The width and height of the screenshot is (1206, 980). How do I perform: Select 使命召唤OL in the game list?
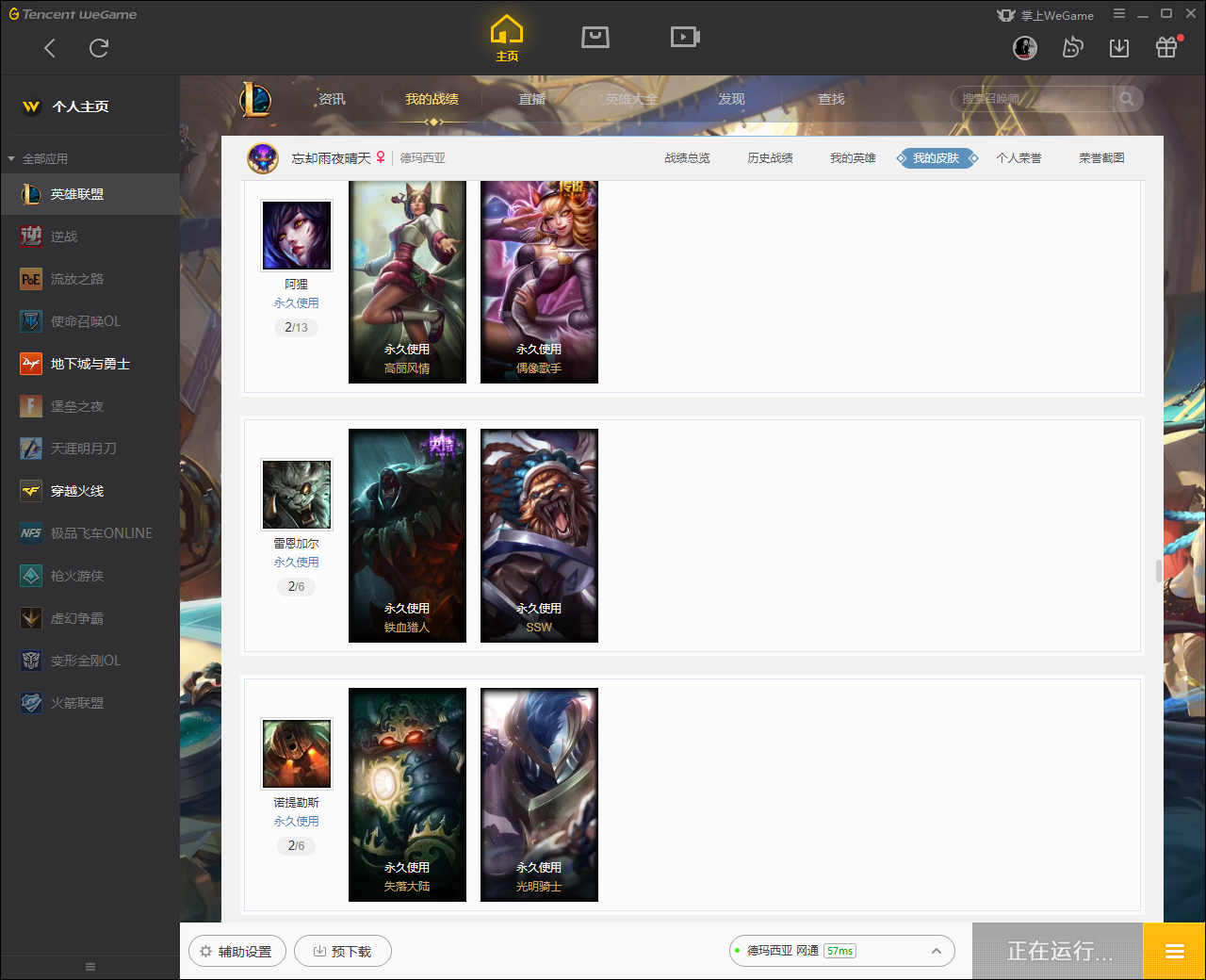(90, 321)
